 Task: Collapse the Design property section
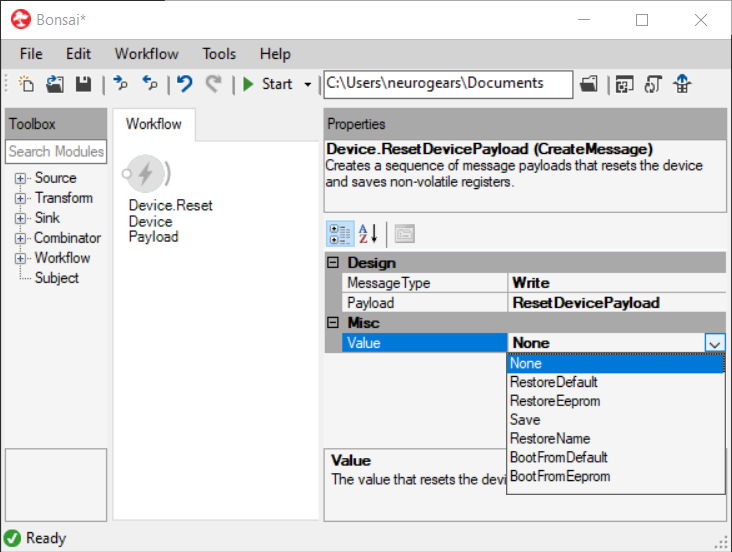click(x=334, y=263)
